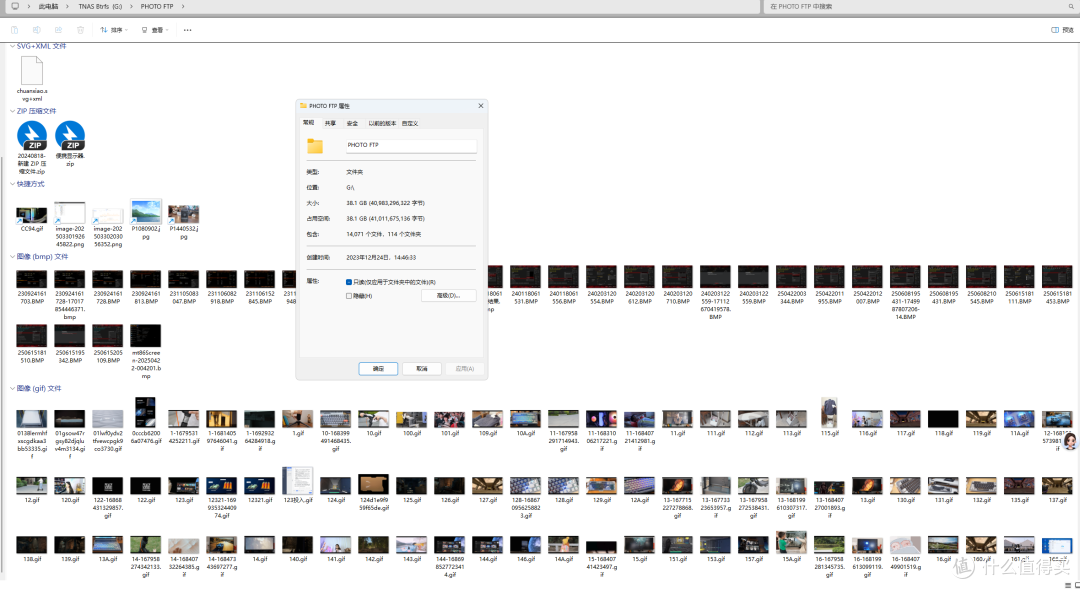
Task: Collapse the 快捷方式 group
Action: coord(12,184)
